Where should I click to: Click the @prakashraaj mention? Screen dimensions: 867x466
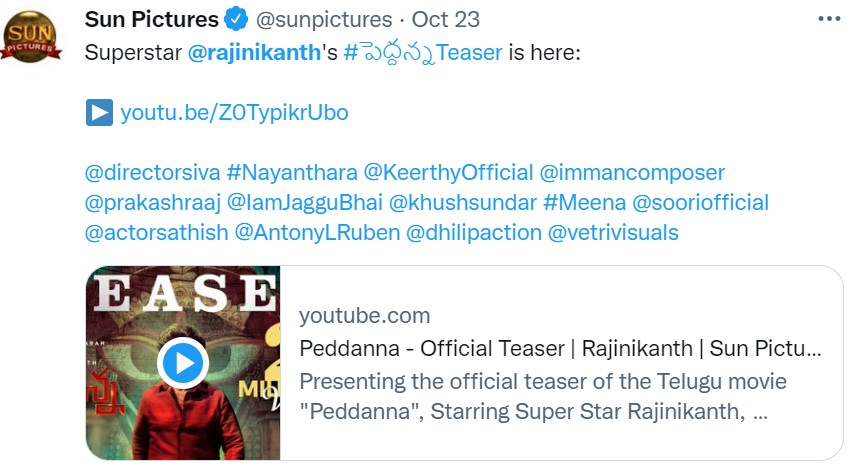tap(153, 203)
